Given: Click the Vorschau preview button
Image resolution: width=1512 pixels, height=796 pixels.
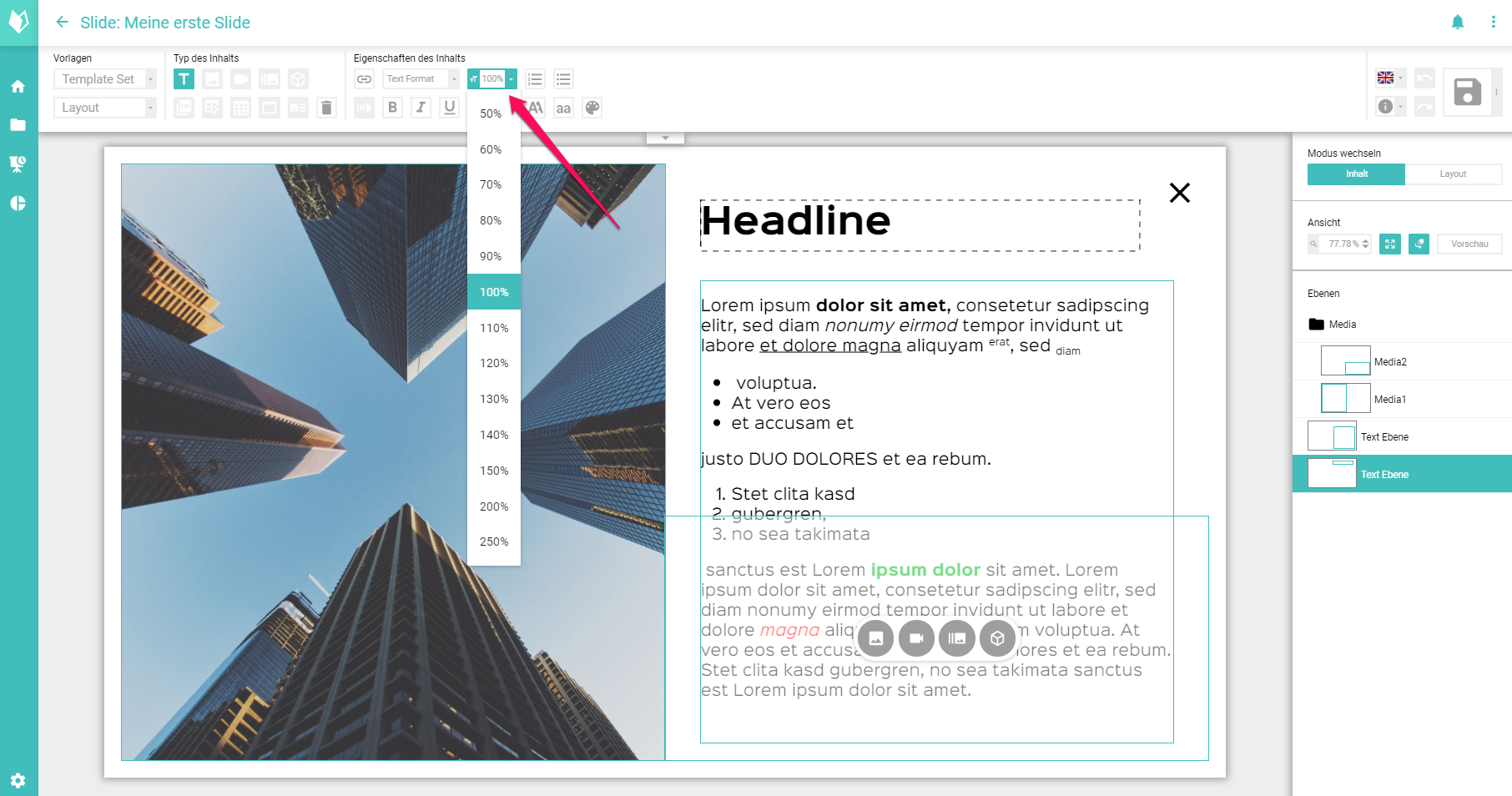Looking at the screenshot, I should coord(1469,244).
